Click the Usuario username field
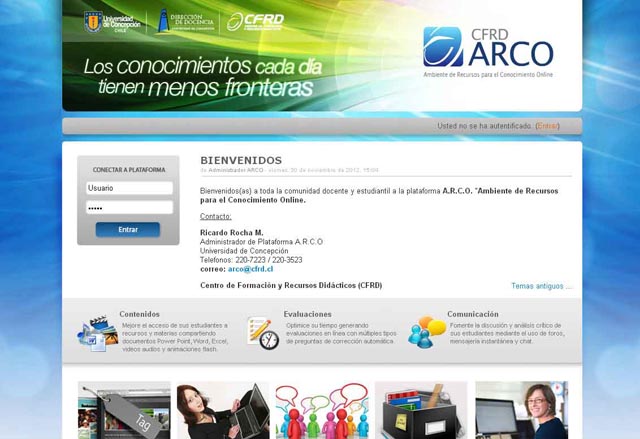640x439 pixels. point(129,188)
